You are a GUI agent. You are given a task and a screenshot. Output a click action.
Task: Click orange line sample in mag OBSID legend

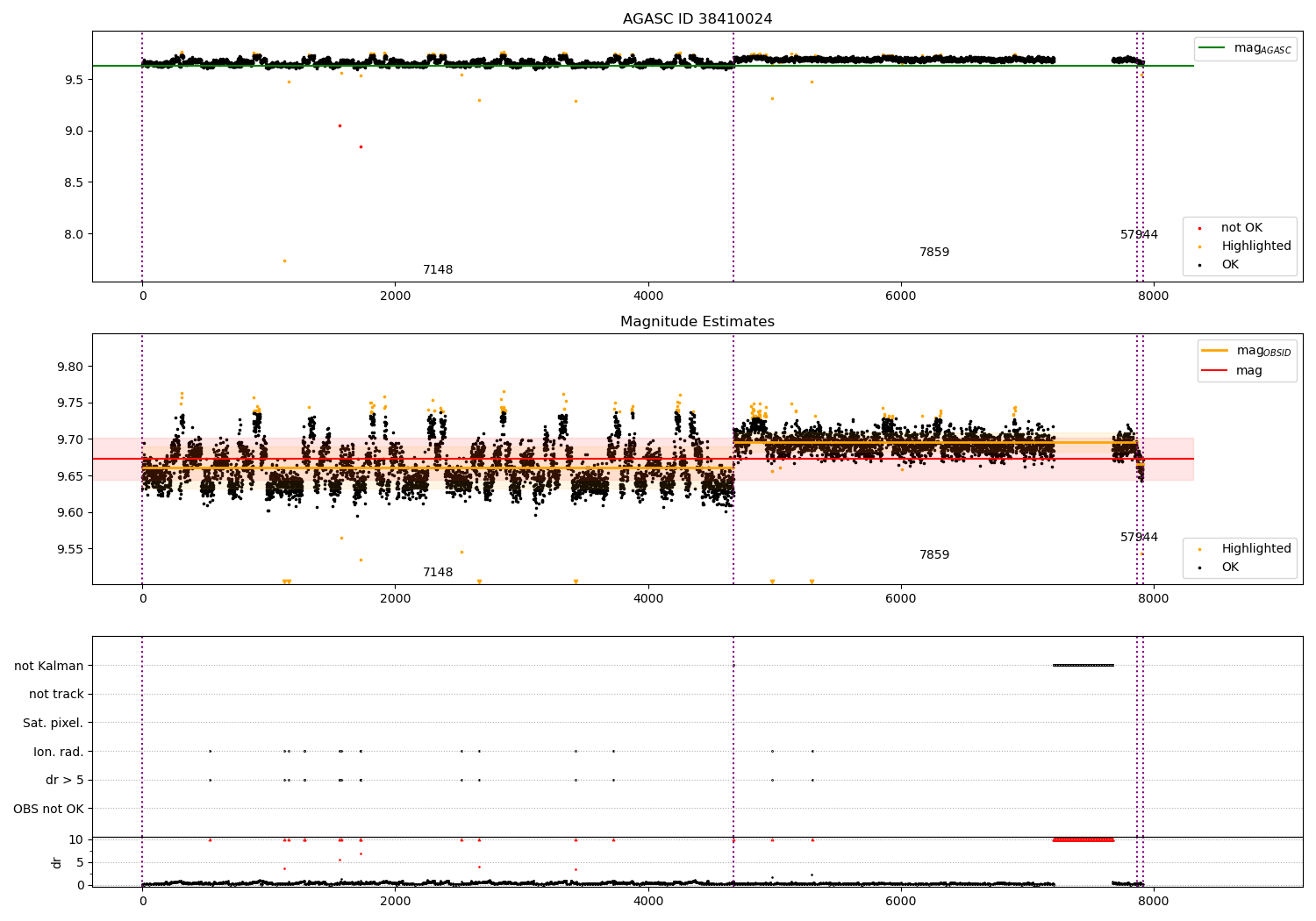[x=1215, y=351]
